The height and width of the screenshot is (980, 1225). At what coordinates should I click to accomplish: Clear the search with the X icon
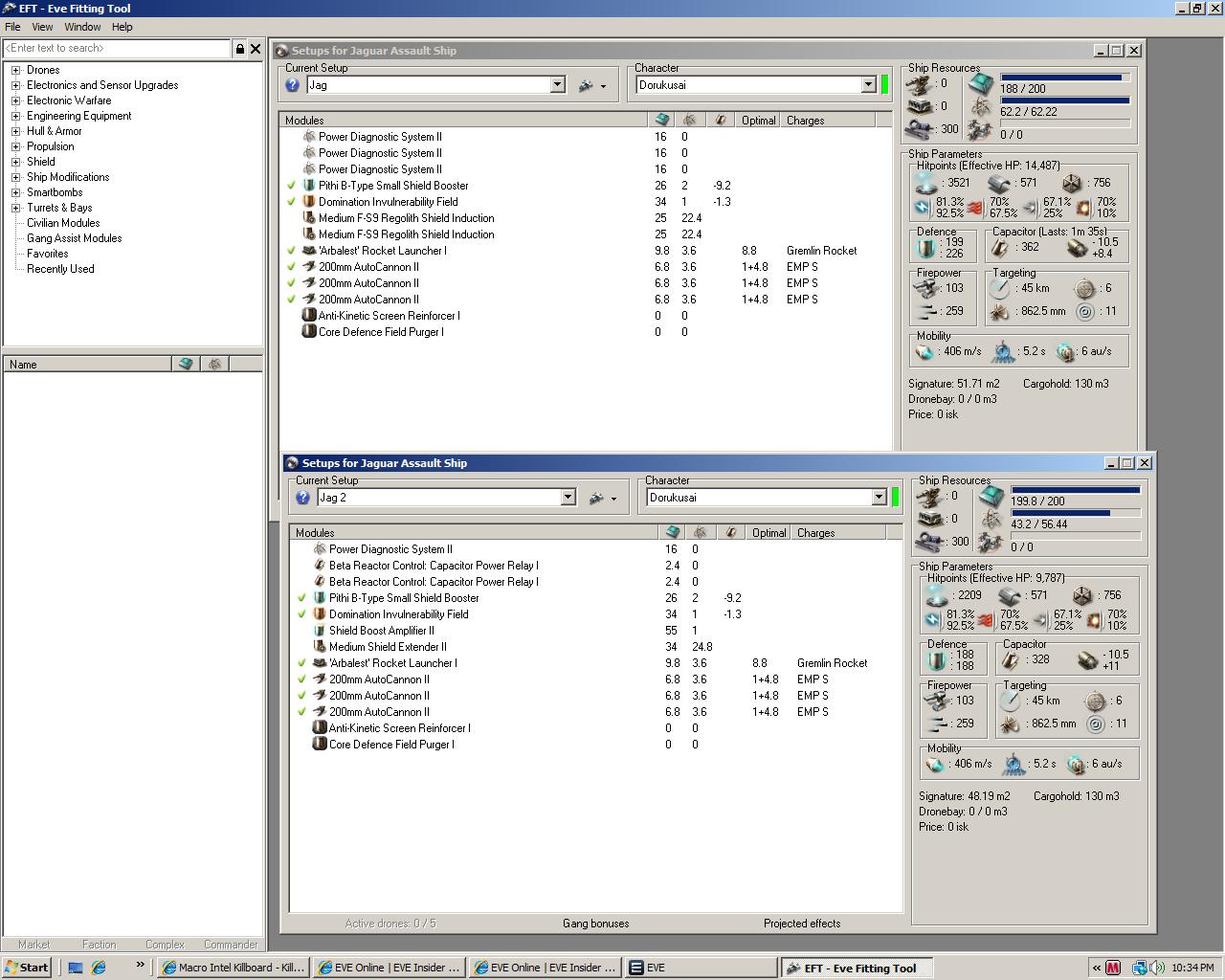click(x=256, y=48)
